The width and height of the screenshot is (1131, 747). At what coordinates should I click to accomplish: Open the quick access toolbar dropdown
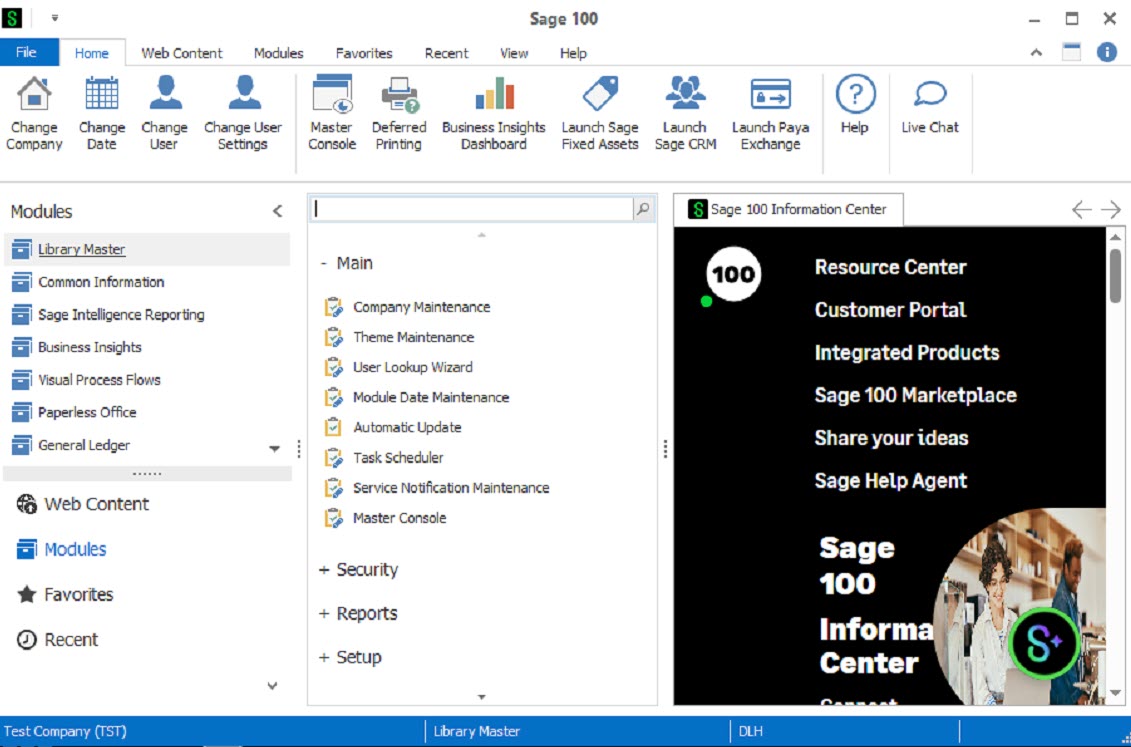(x=54, y=18)
